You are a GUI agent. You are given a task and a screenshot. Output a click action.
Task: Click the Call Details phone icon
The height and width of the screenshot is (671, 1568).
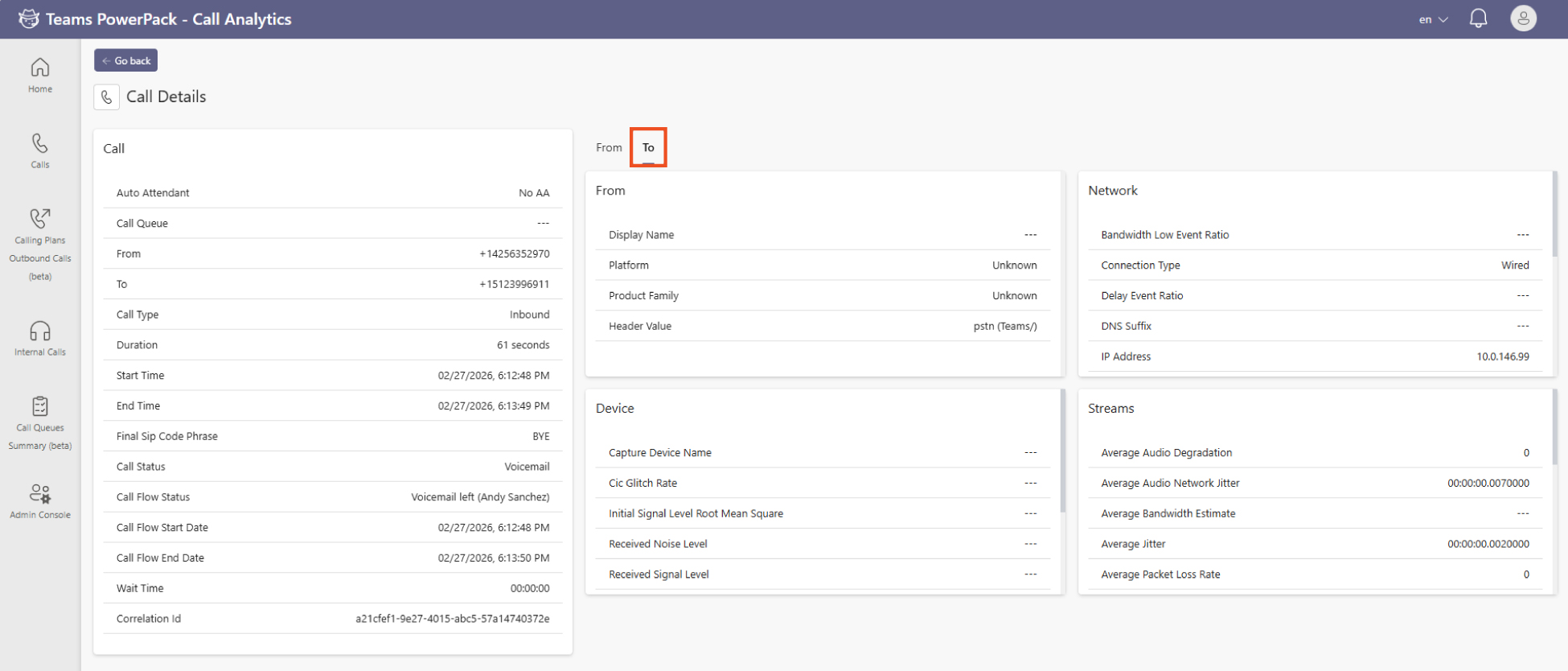point(107,97)
